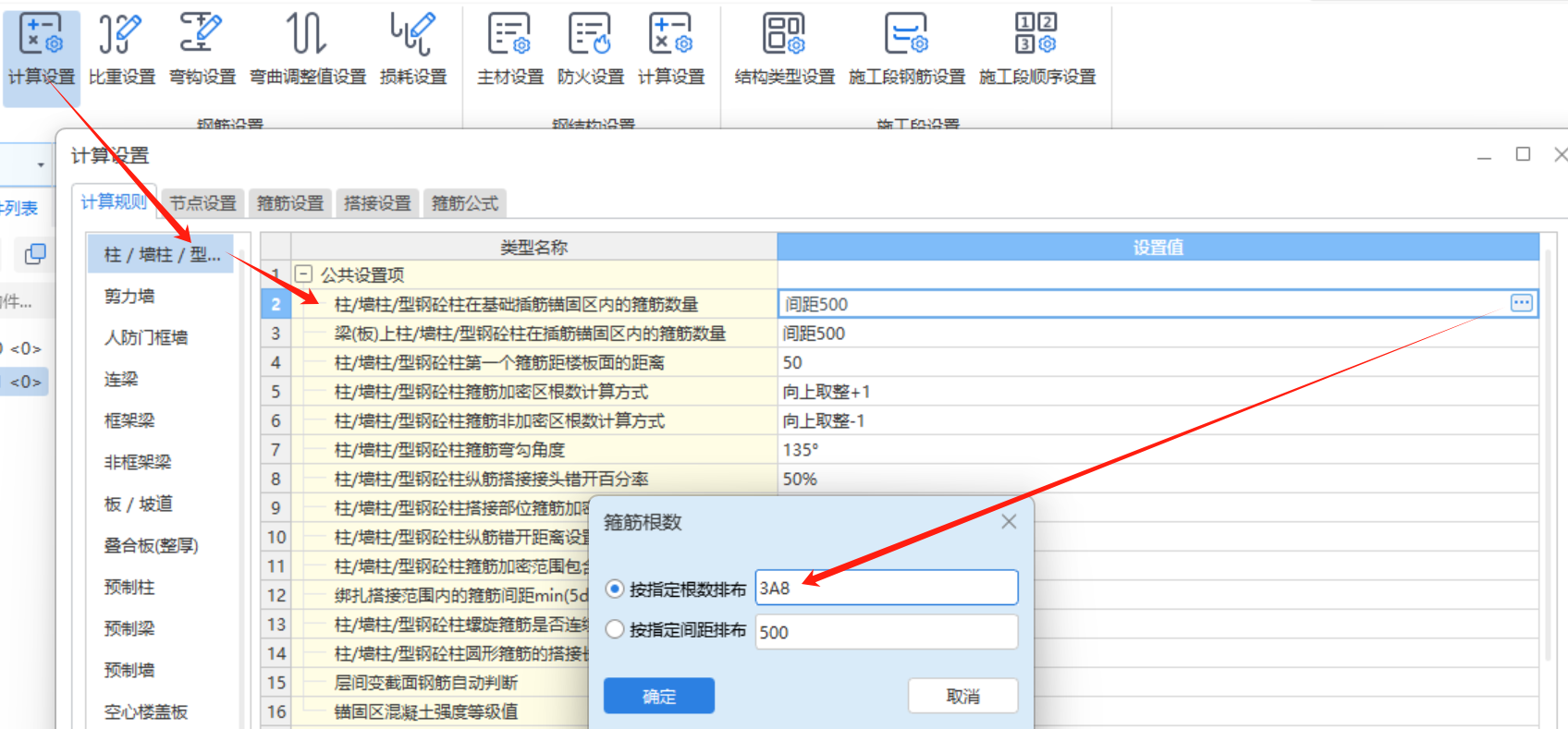This screenshot has height=729, width=1568.
Task: Click the 500 spacing input field
Action: click(887, 632)
